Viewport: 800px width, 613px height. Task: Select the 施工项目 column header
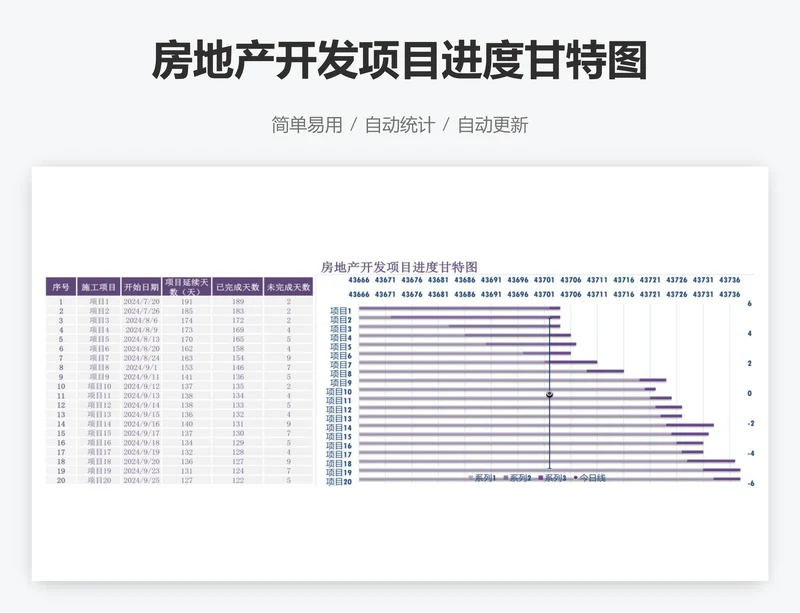tap(99, 287)
